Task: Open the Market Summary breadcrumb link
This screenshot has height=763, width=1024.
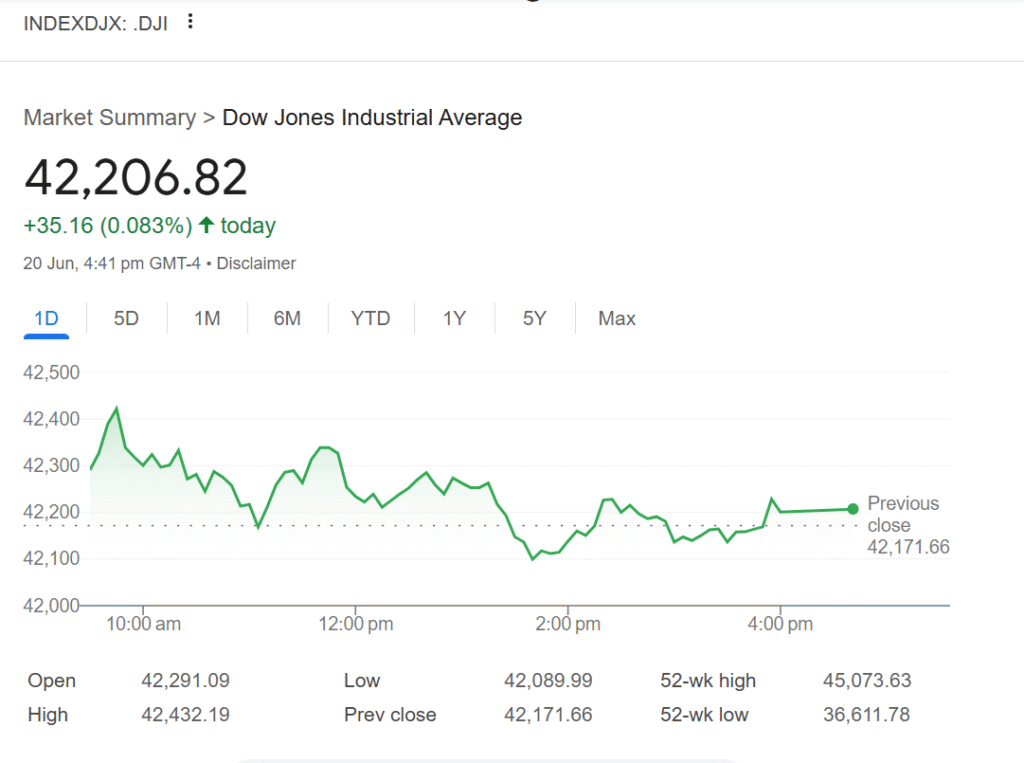Action: pos(110,118)
